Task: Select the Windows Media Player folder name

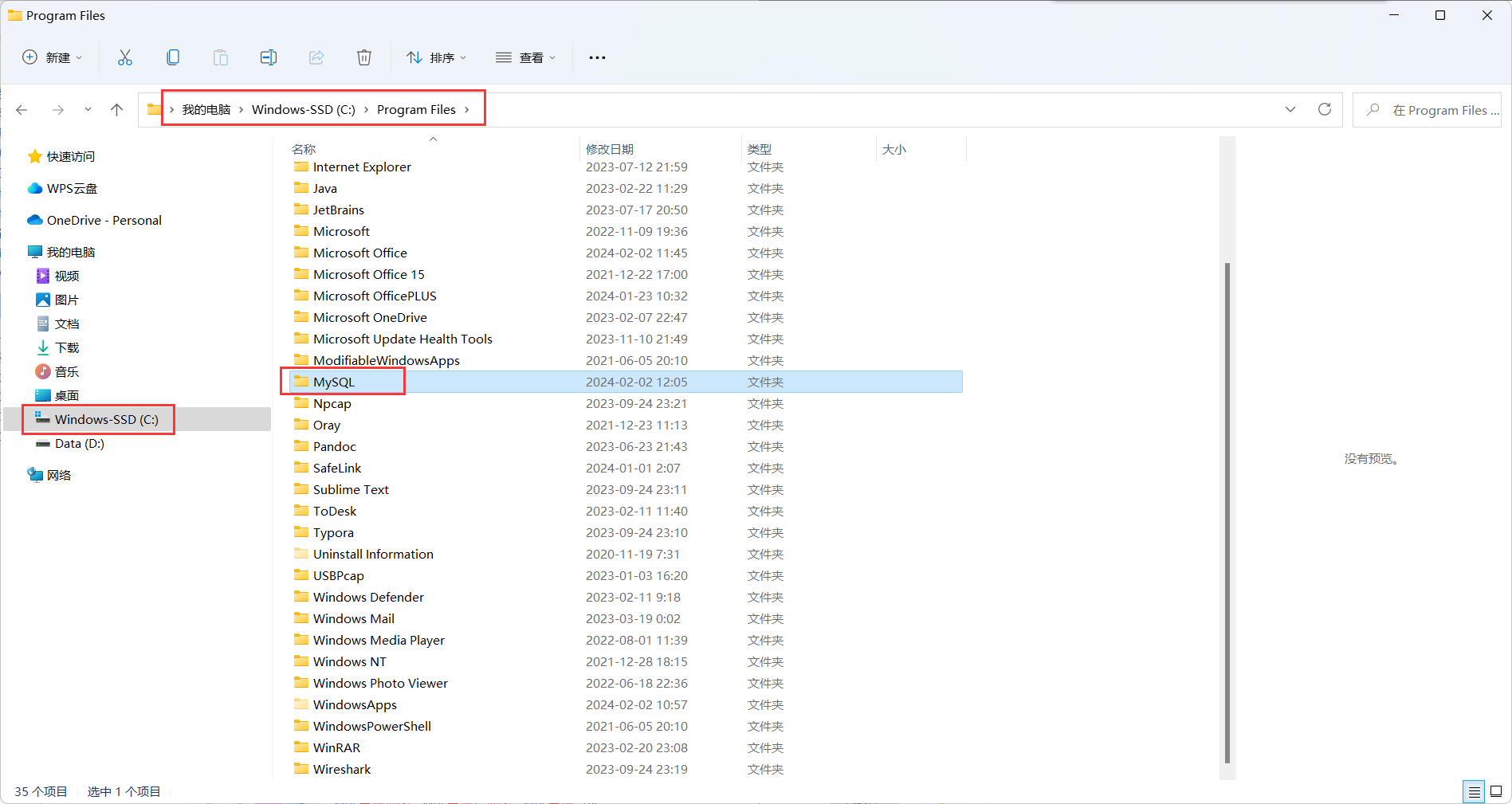Action: click(x=379, y=640)
